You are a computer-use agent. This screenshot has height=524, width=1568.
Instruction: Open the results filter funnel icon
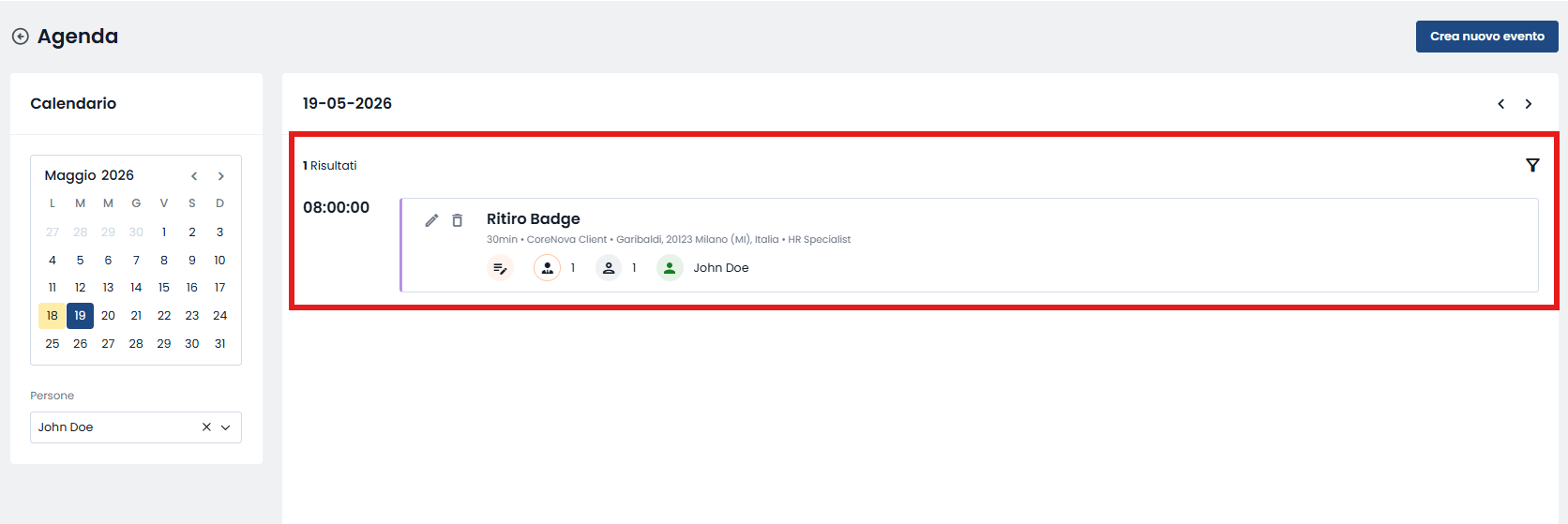tap(1532, 165)
